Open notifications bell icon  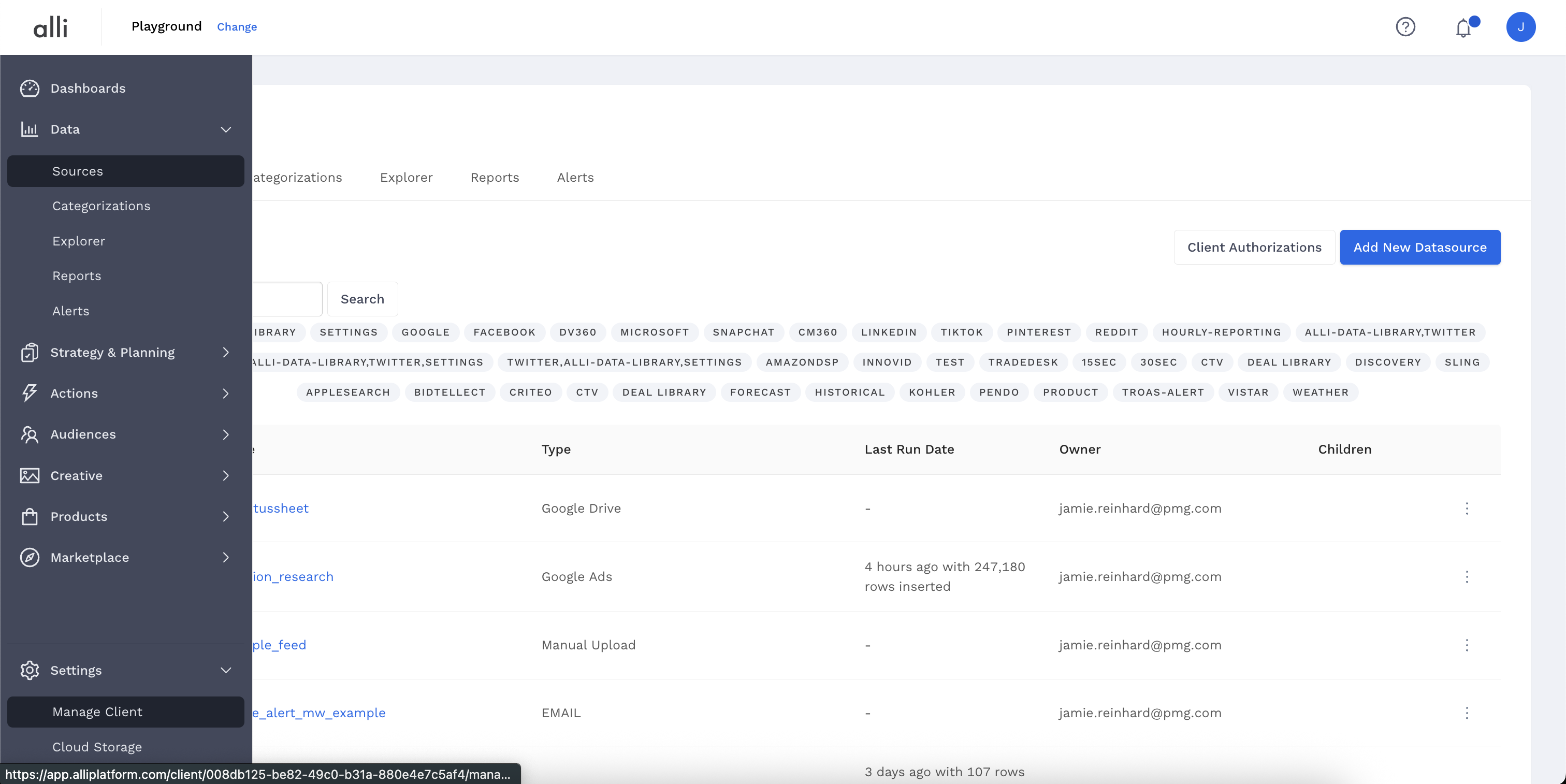pos(1463,28)
